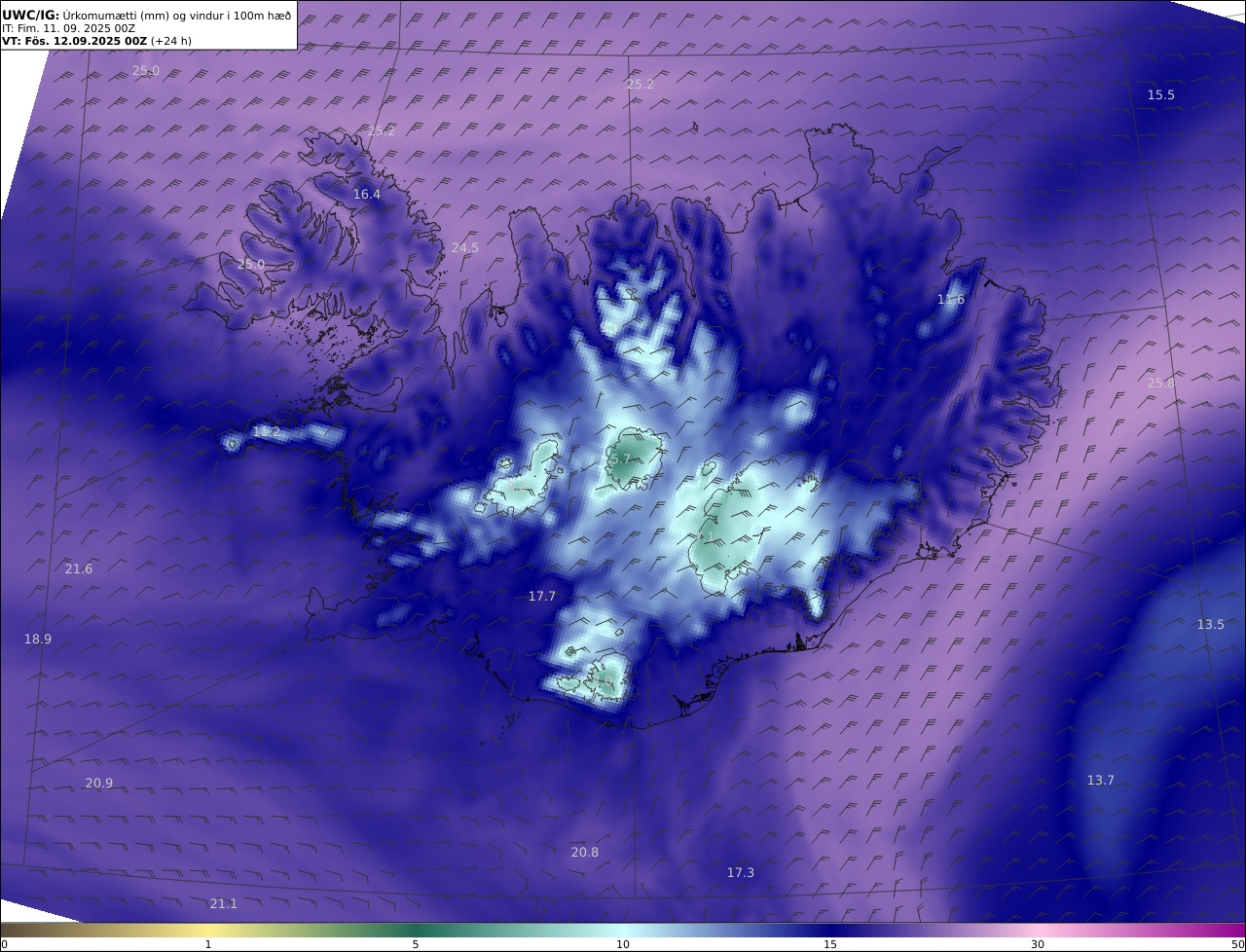Click the colorbar tick label 5
1246x952 pixels.
coord(416,944)
